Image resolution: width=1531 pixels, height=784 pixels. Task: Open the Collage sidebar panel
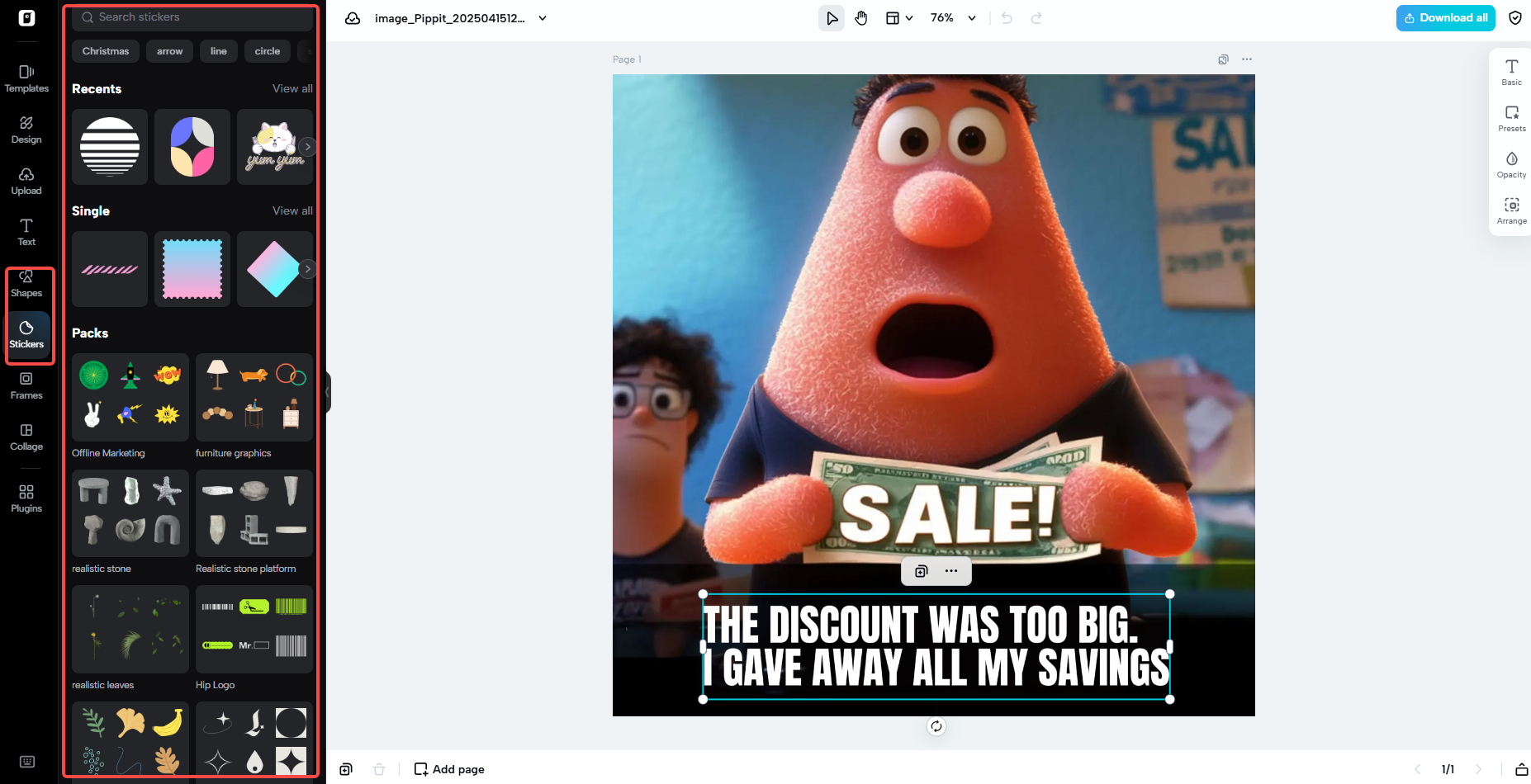tap(26, 437)
